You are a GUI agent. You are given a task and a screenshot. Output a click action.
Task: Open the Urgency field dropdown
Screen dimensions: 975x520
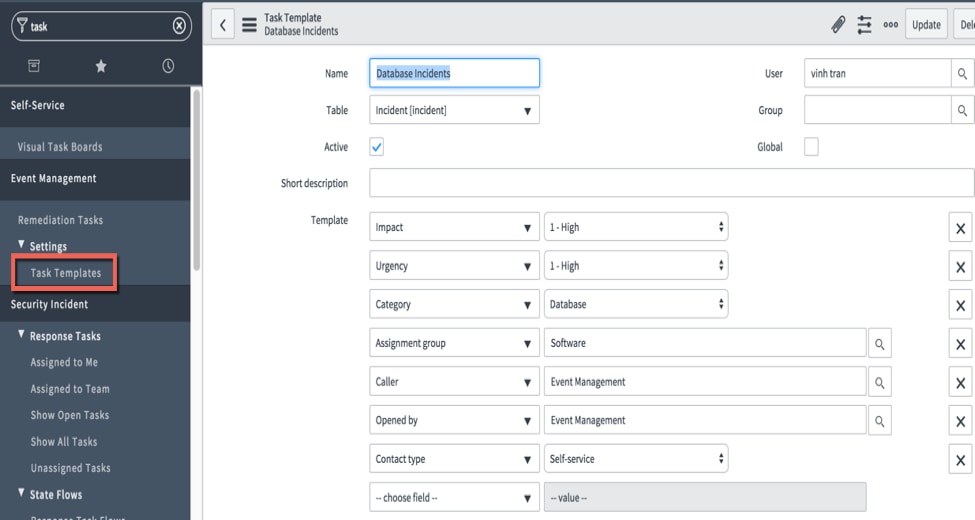click(x=454, y=266)
